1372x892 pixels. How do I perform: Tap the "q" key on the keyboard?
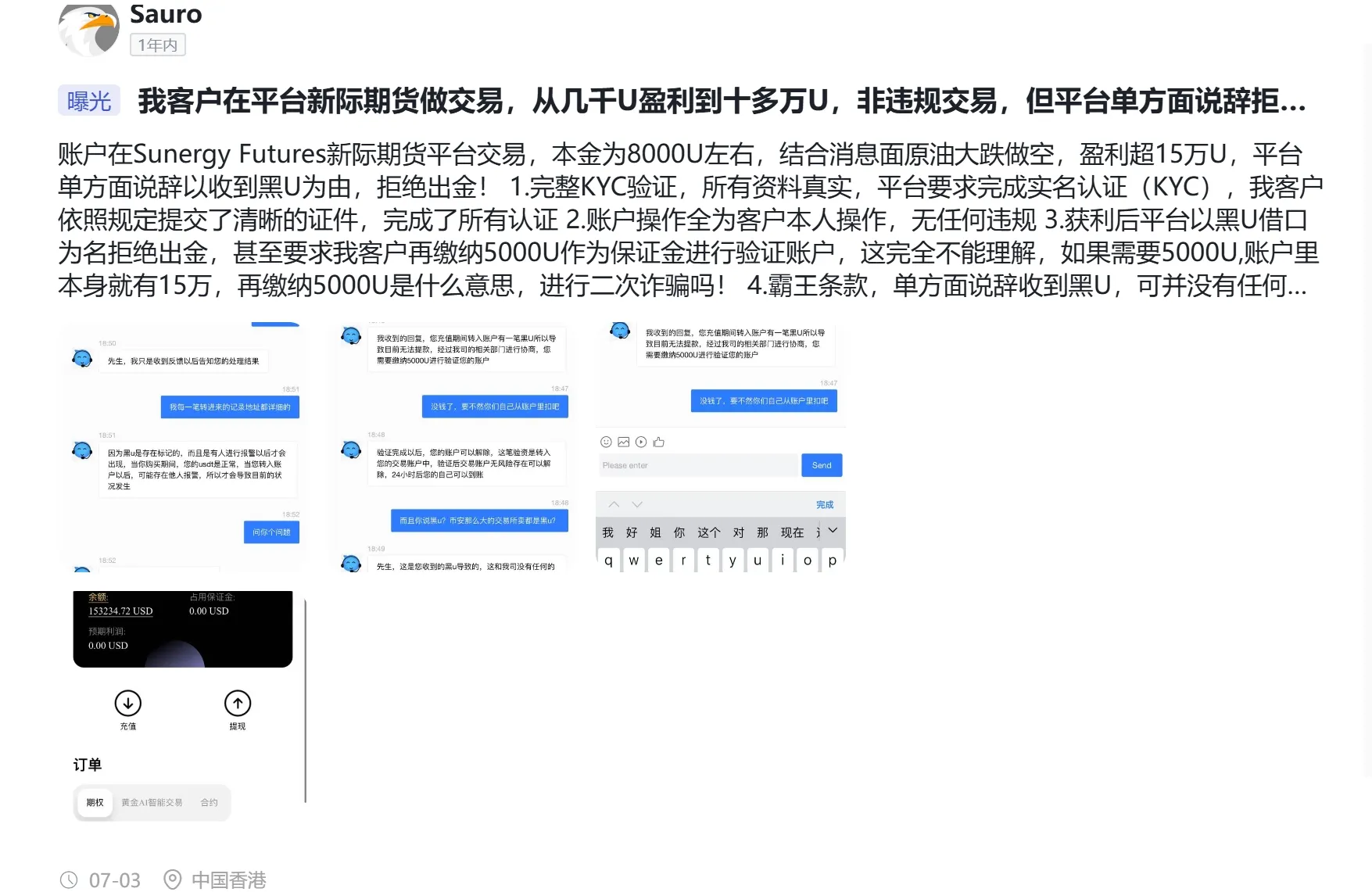point(609,560)
